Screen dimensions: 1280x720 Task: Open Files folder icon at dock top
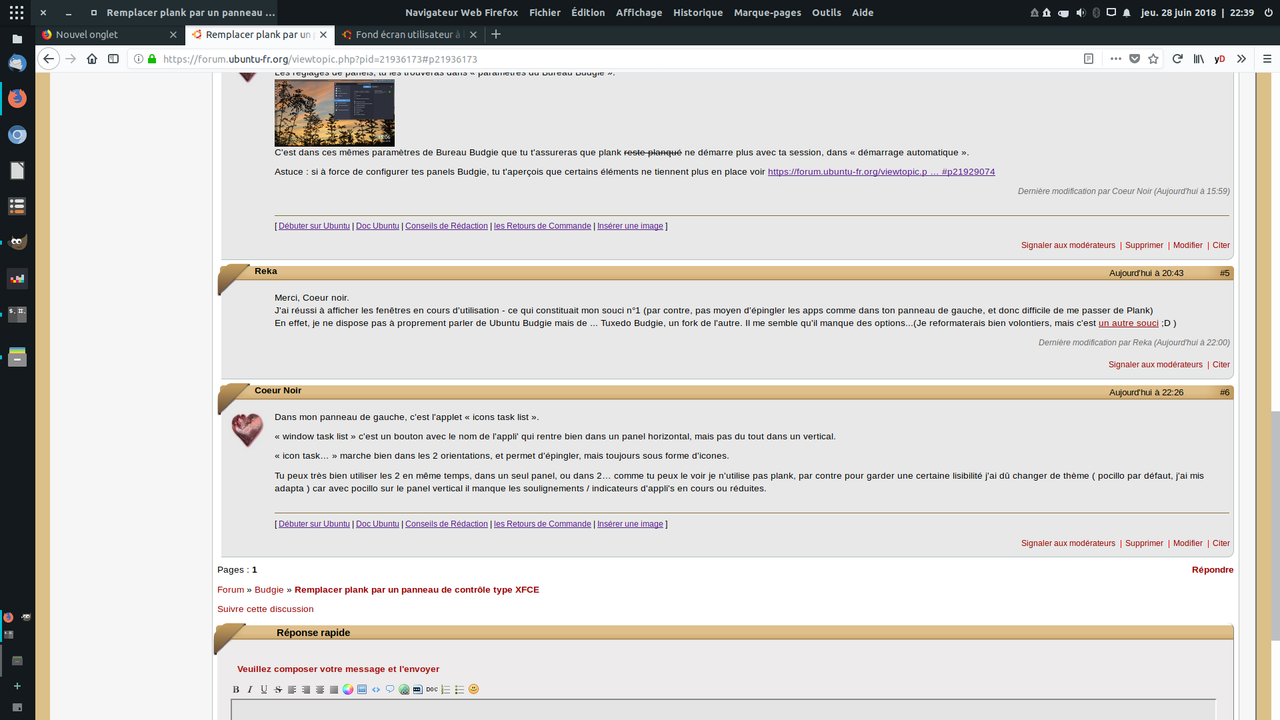point(16,38)
